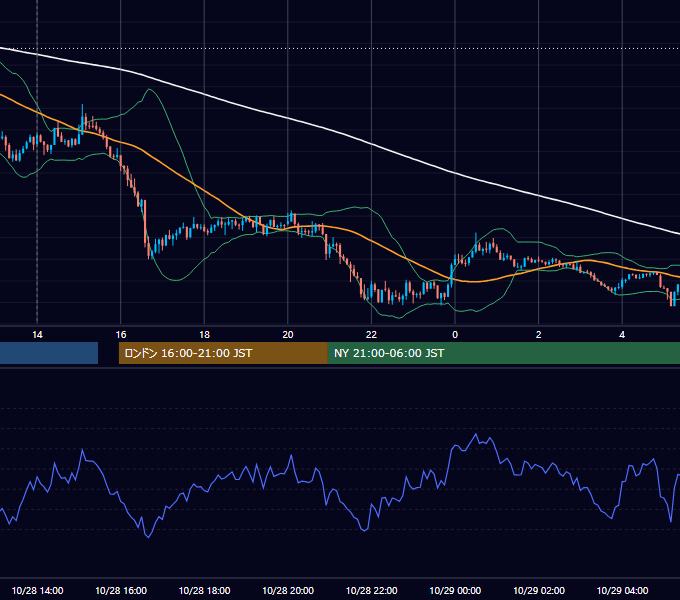Click the NY 21:00-06:00 JST session bar
680x600 pixels.
point(504,353)
